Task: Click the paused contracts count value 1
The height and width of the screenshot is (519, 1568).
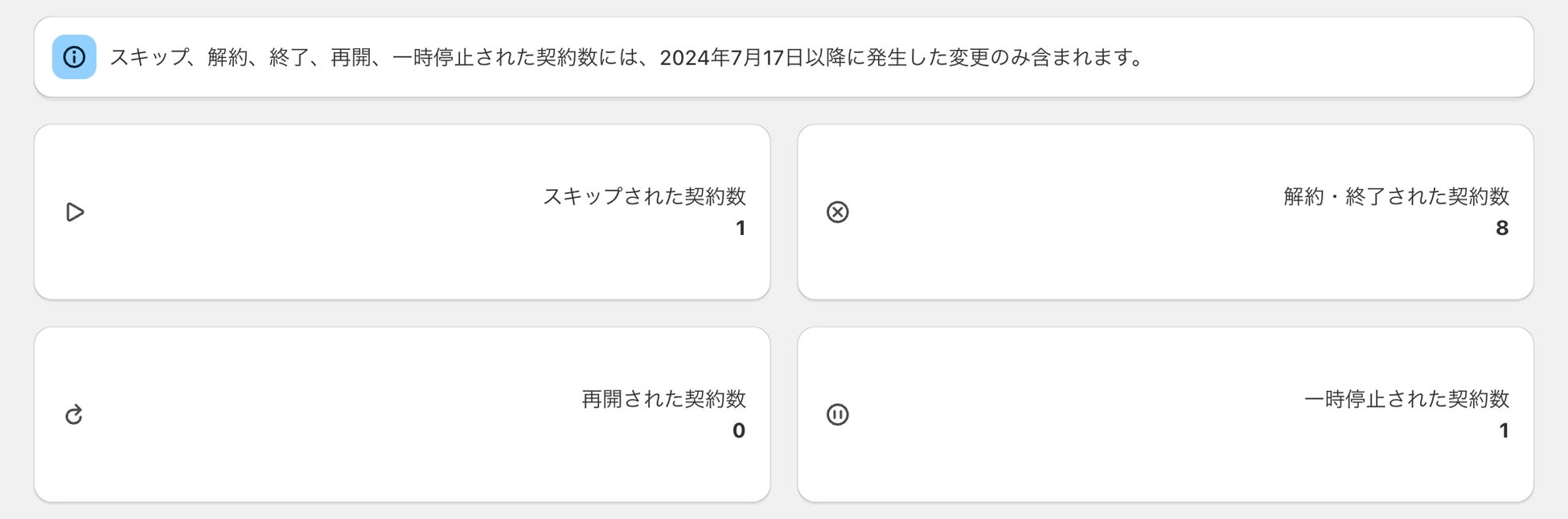Action: tap(1503, 431)
